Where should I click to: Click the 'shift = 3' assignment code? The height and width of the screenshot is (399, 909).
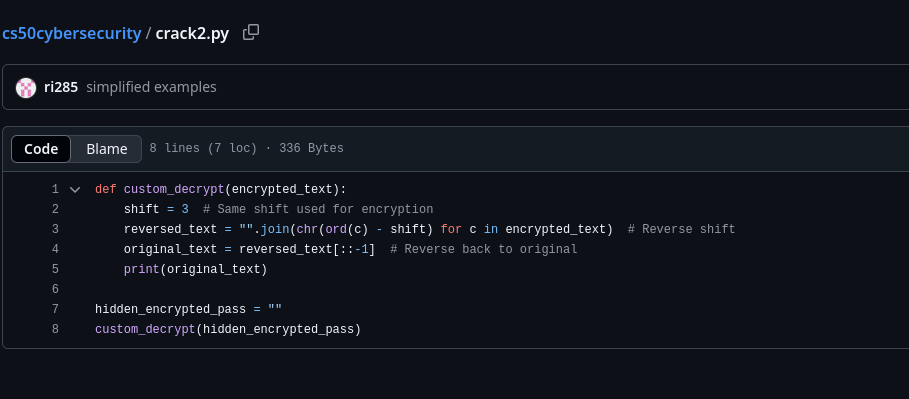[156, 209]
